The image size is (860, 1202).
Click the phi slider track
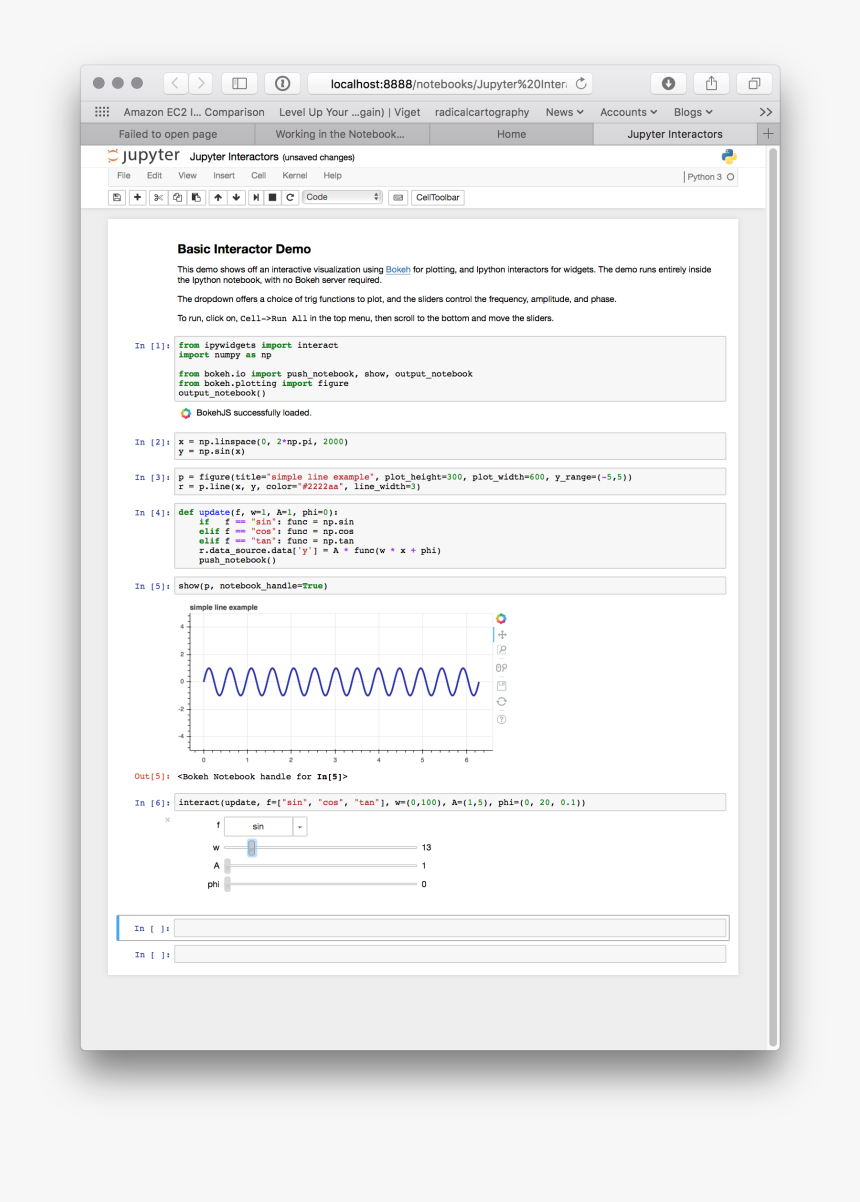click(320, 884)
